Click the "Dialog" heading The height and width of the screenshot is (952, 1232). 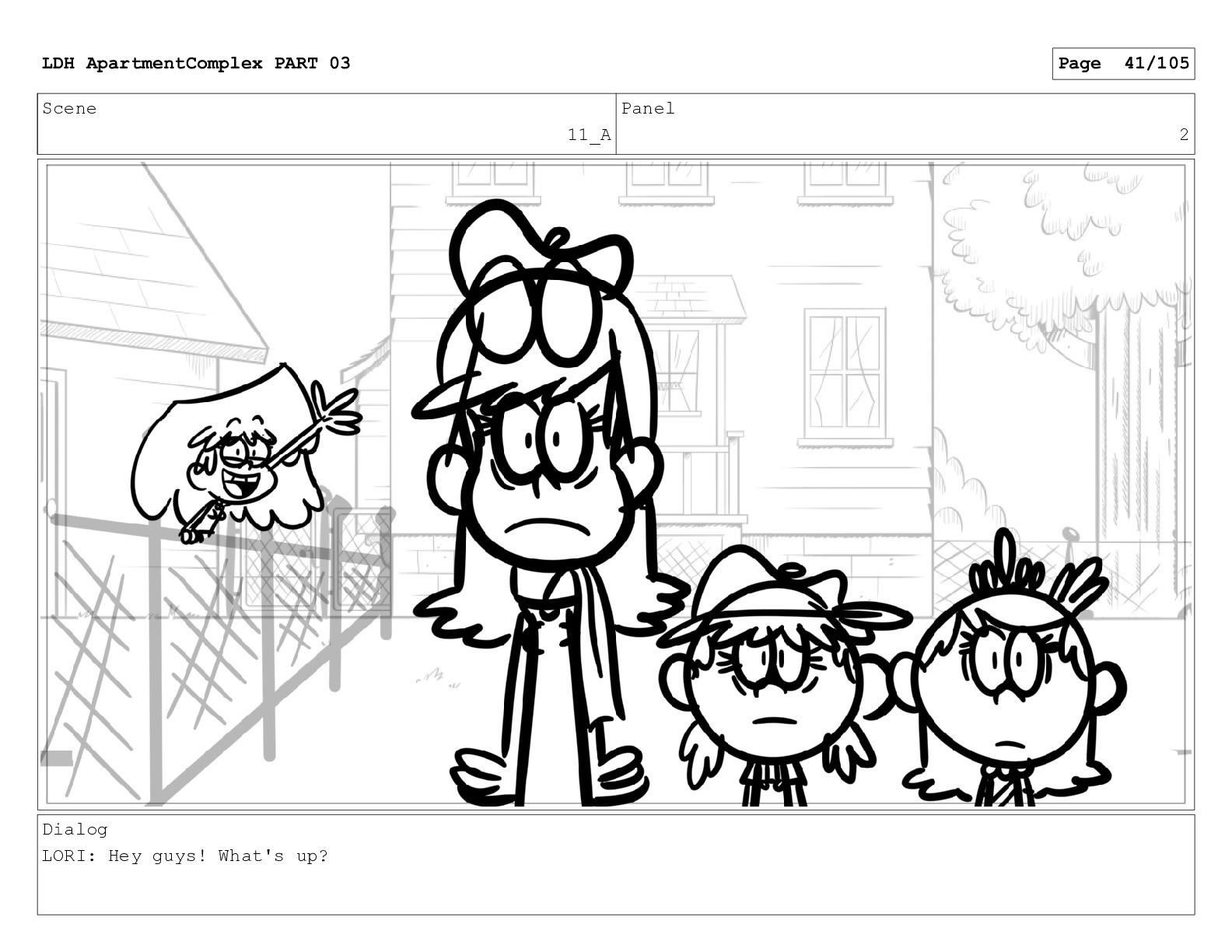(x=75, y=830)
